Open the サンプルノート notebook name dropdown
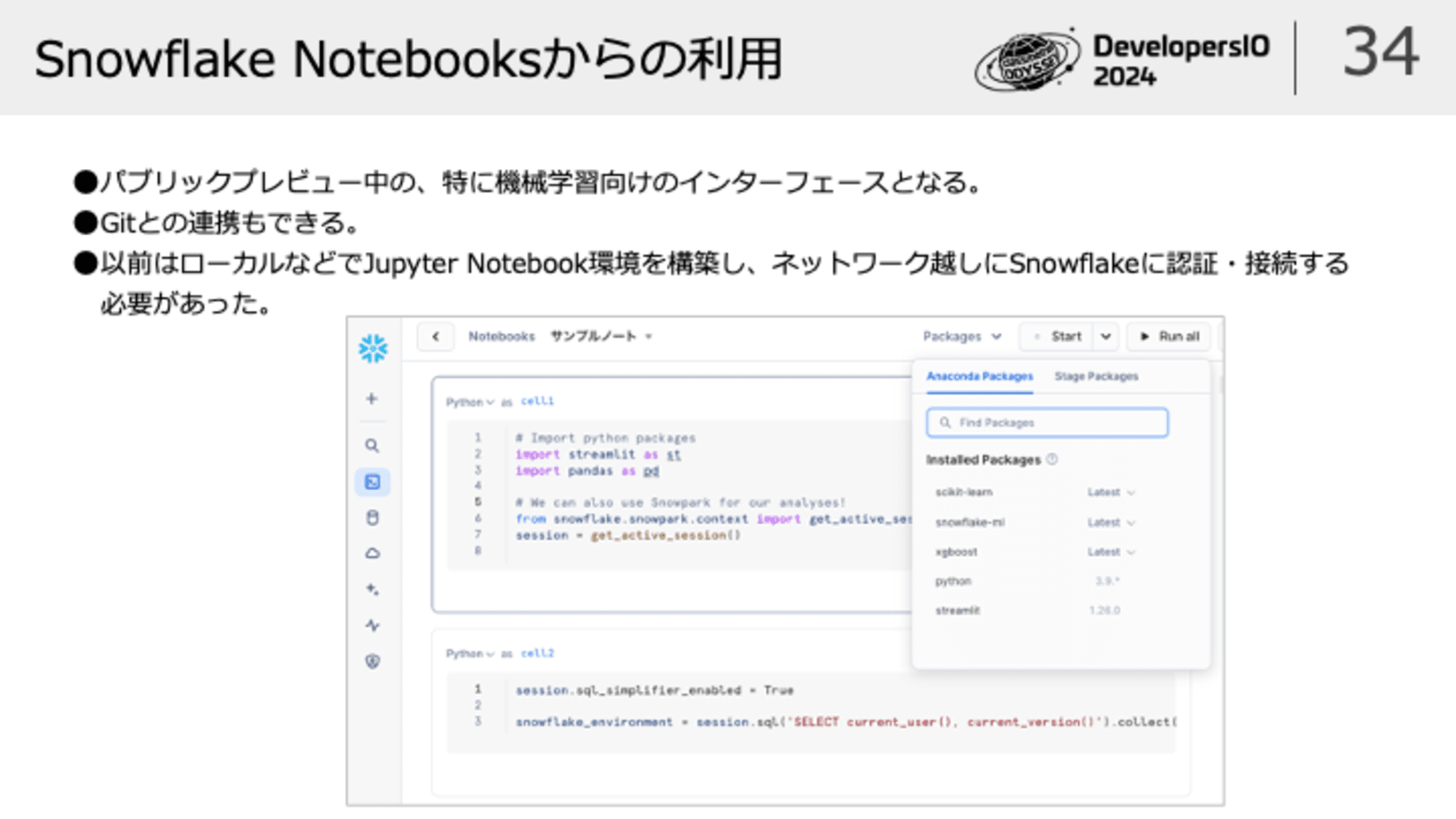The width and height of the screenshot is (1456, 819). (x=601, y=336)
